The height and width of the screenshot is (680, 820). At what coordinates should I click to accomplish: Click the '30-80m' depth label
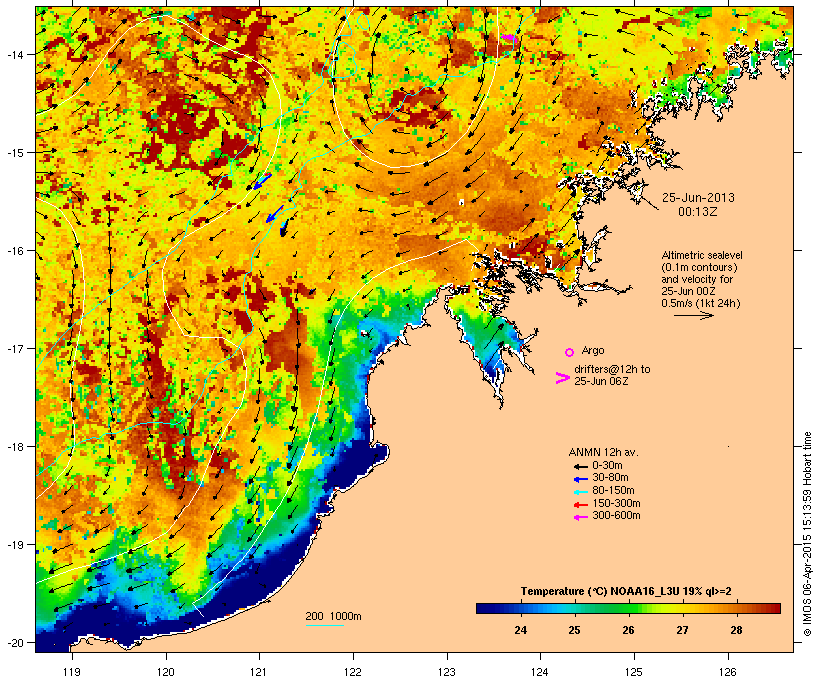click(610, 478)
